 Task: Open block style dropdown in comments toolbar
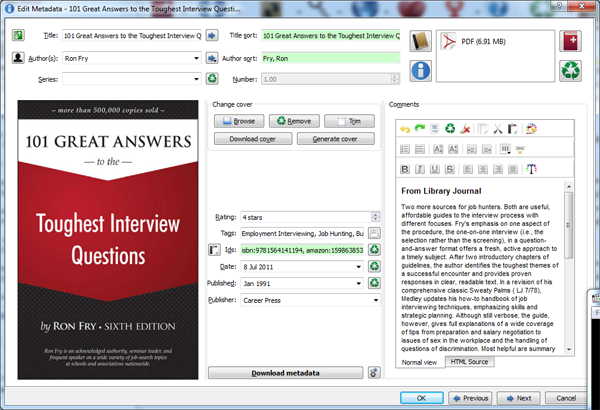pyautogui.click(x=505, y=149)
